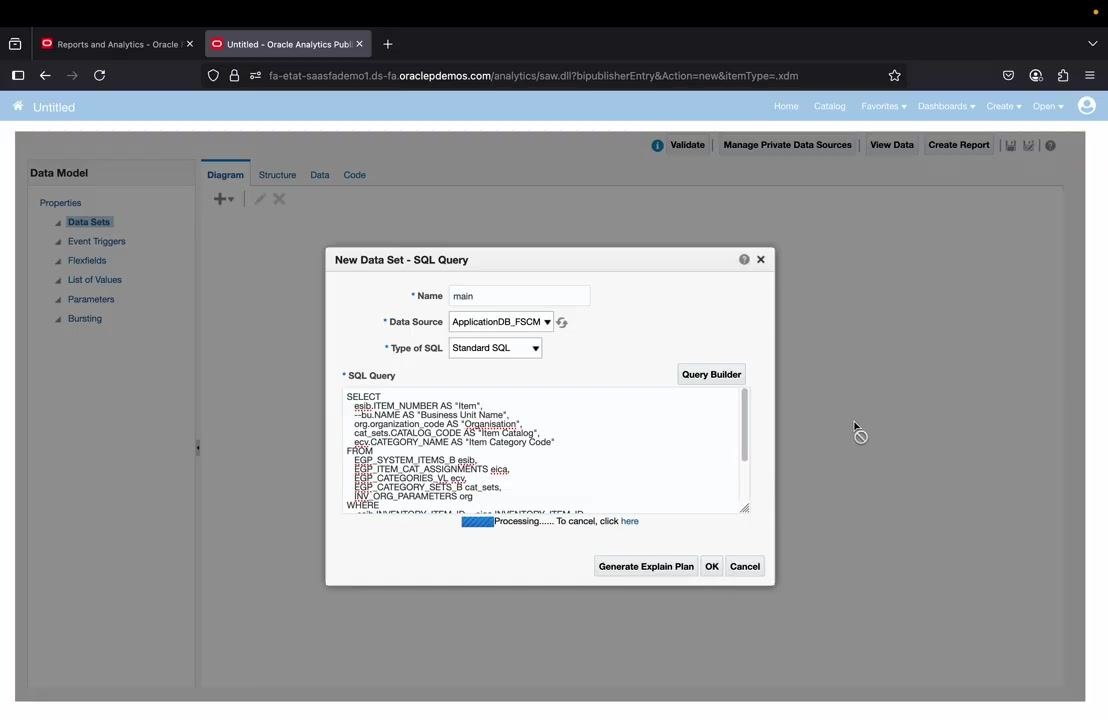This screenshot has height=720, width=1108.
Task: Open the Type of SQL dropdown
Action: [495, 348]
